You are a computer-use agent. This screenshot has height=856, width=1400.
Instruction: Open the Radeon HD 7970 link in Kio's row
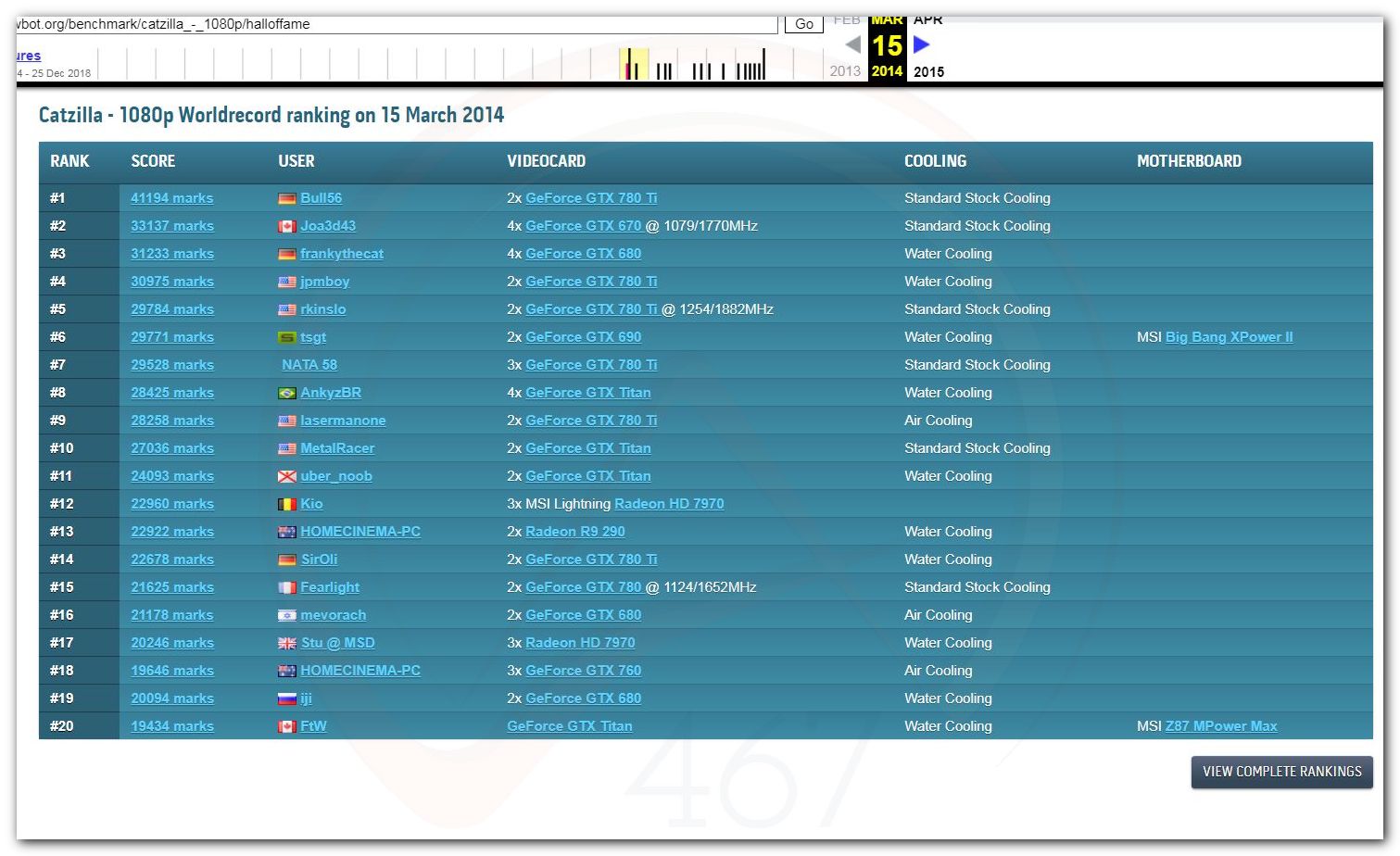669,504
